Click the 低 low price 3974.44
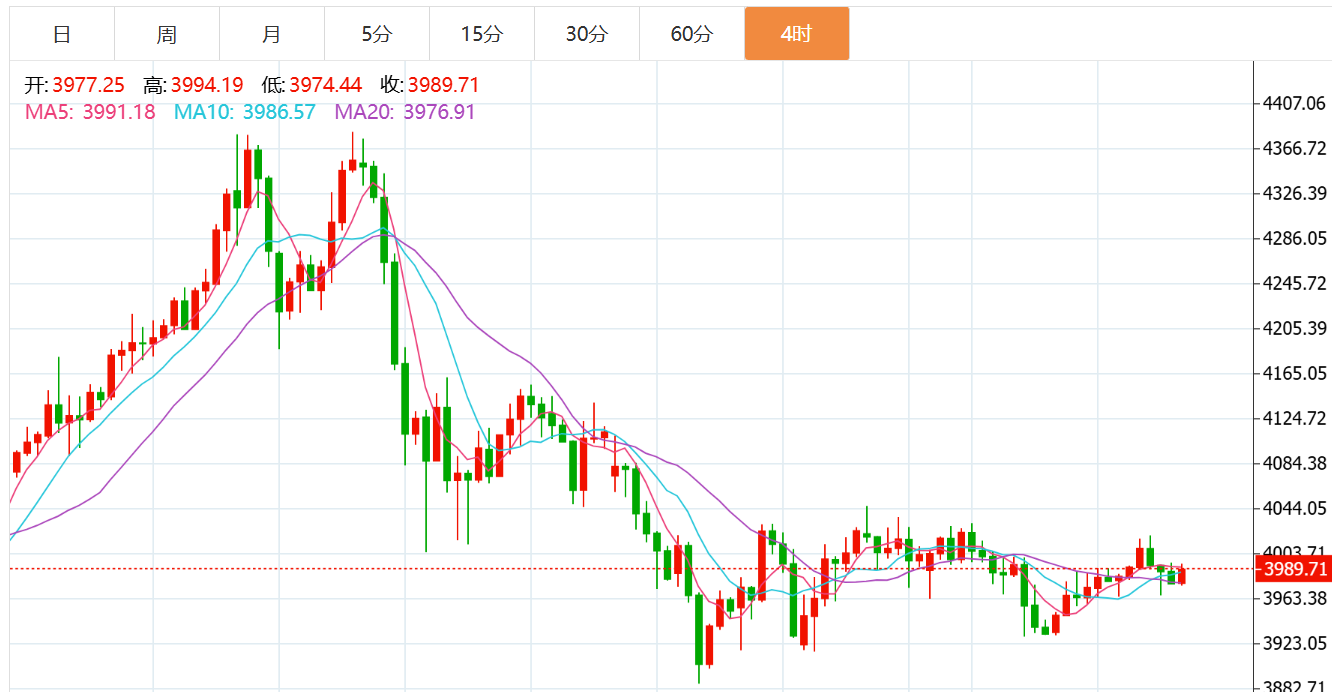1332x692 pixels. (325, 85)
